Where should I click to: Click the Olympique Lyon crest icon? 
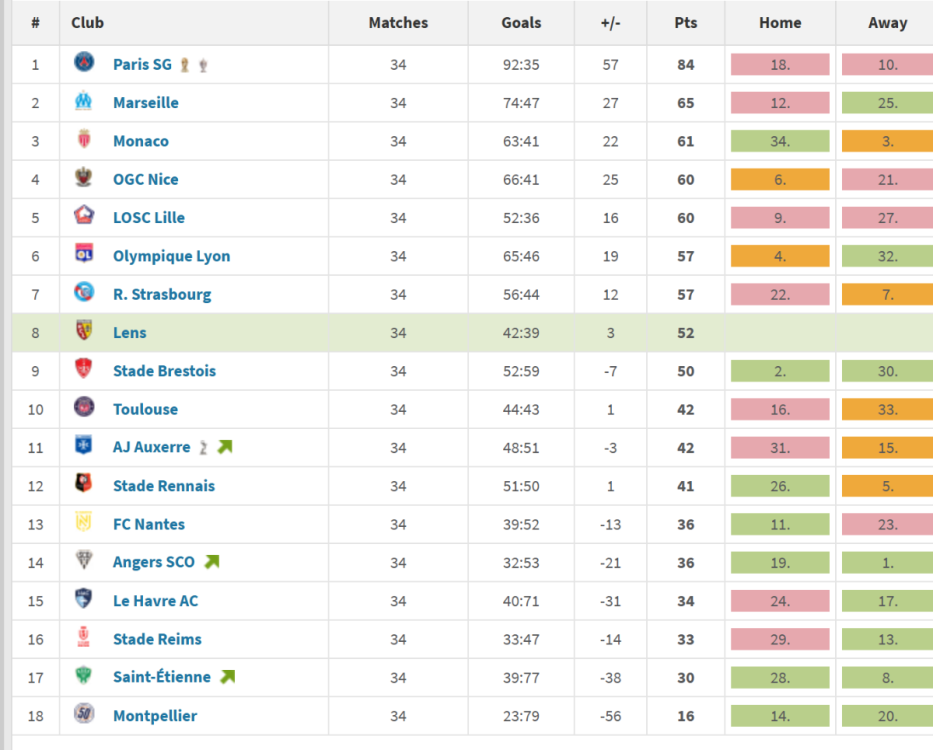(x=84, y=255)
